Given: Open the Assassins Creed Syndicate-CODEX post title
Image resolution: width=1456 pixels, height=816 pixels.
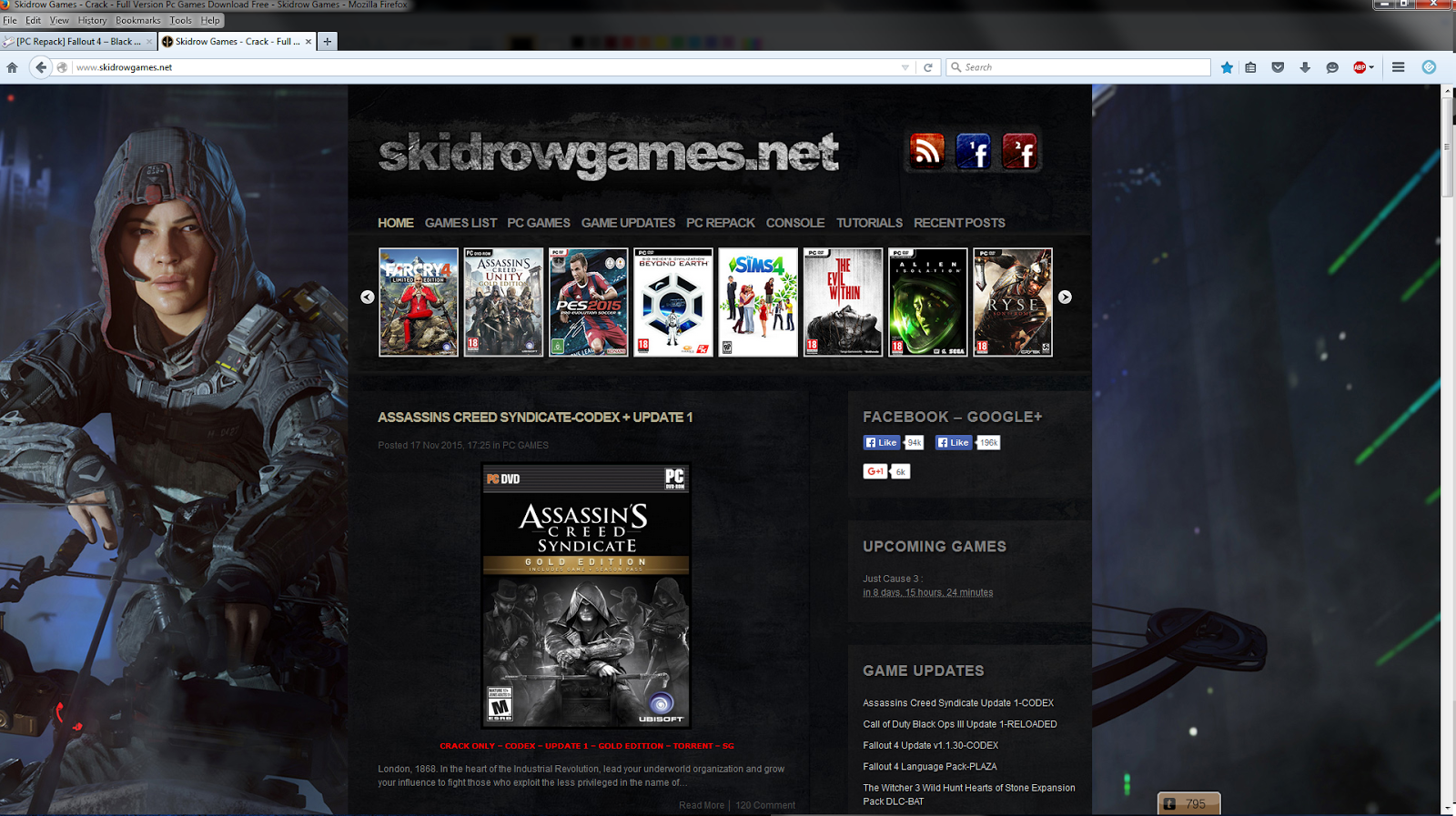Looking at the screenshot, I should coord(535,418).
